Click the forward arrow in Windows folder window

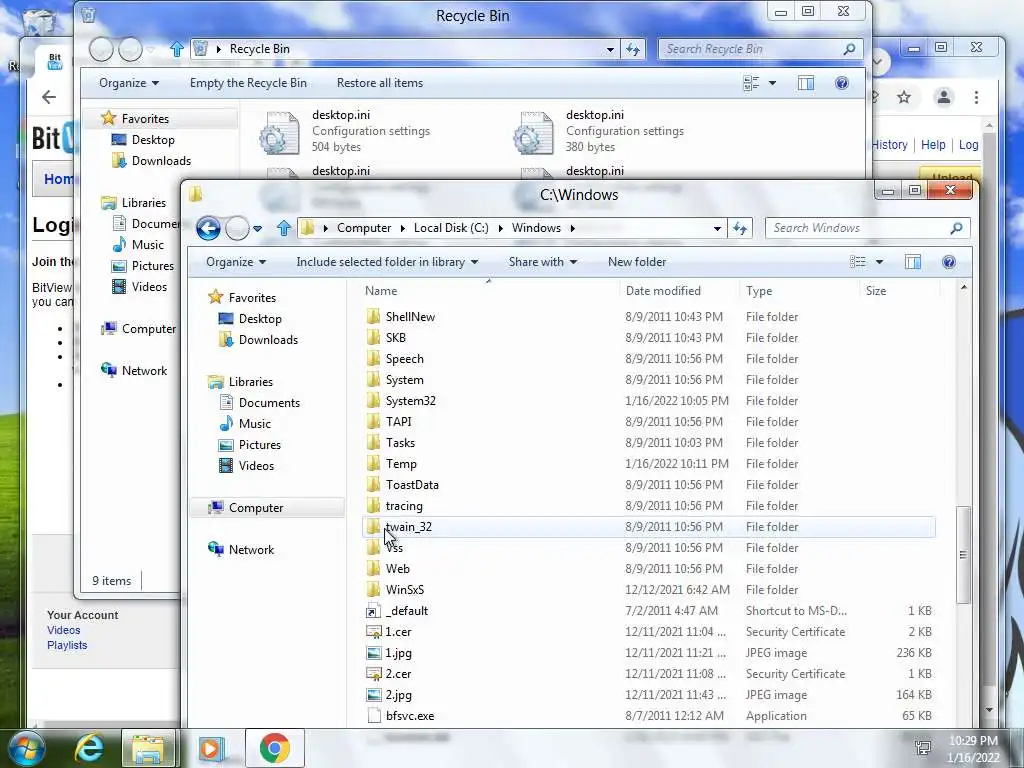point(237,228)
